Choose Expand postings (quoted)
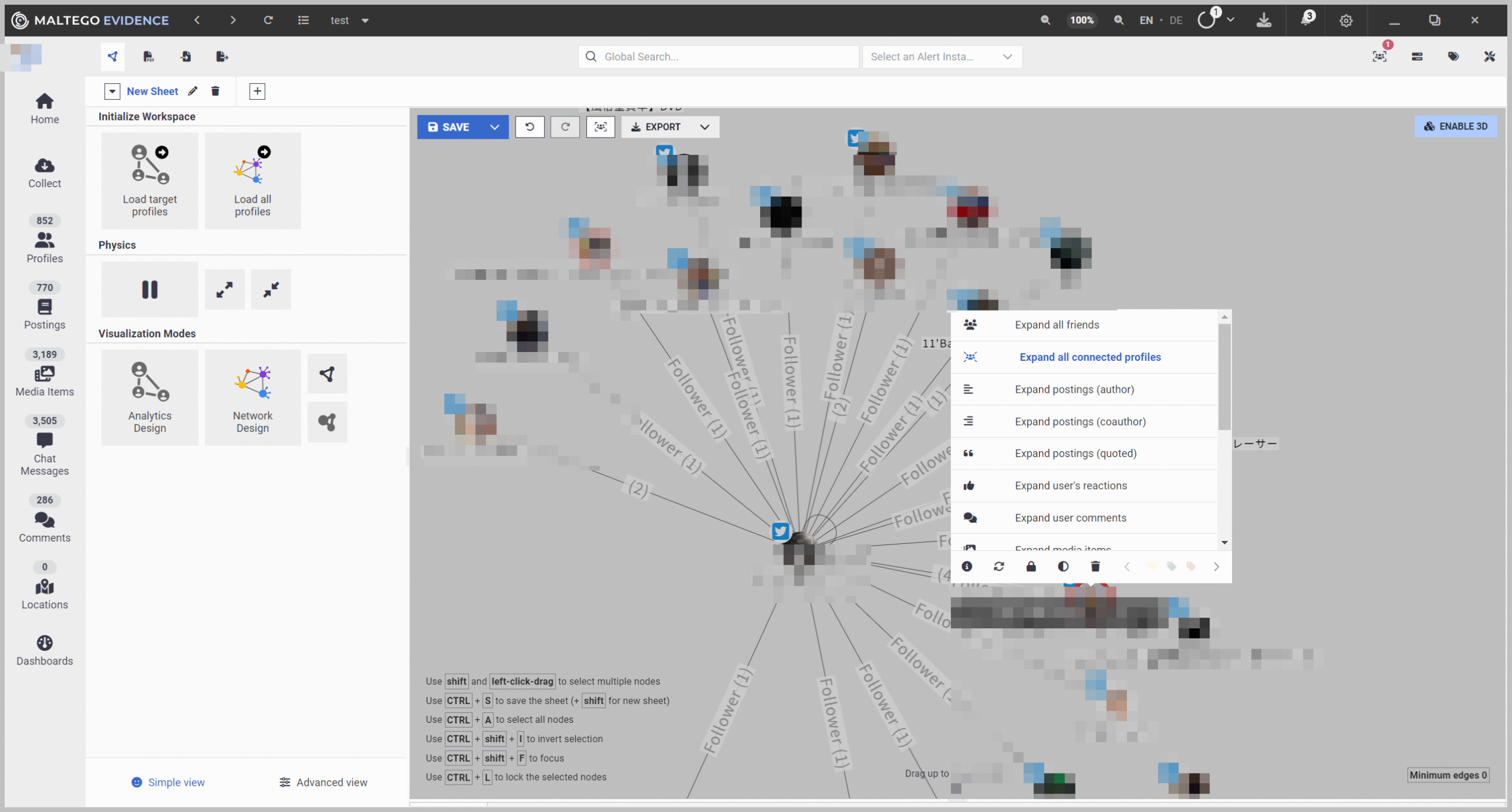Viewport: 1512px width, 812px height. click(x=1084, y=453)
